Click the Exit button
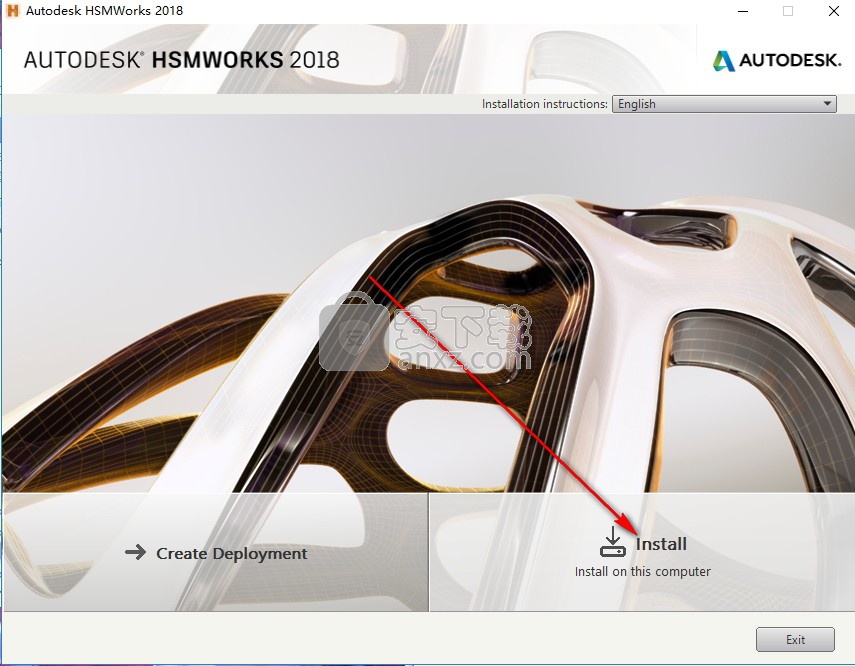 click(795, 639)
